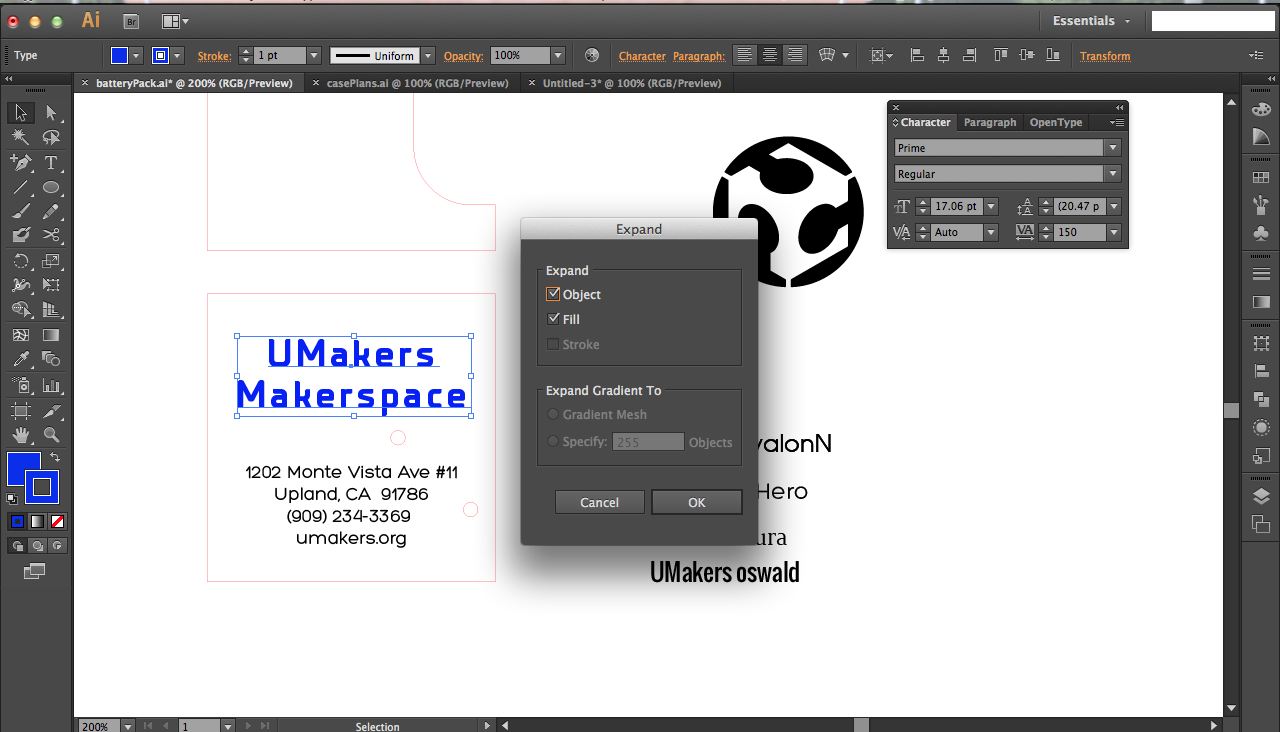Screen dimensions: 1280x732
Task: Select the Zoom tool
Action: point(51,436)
